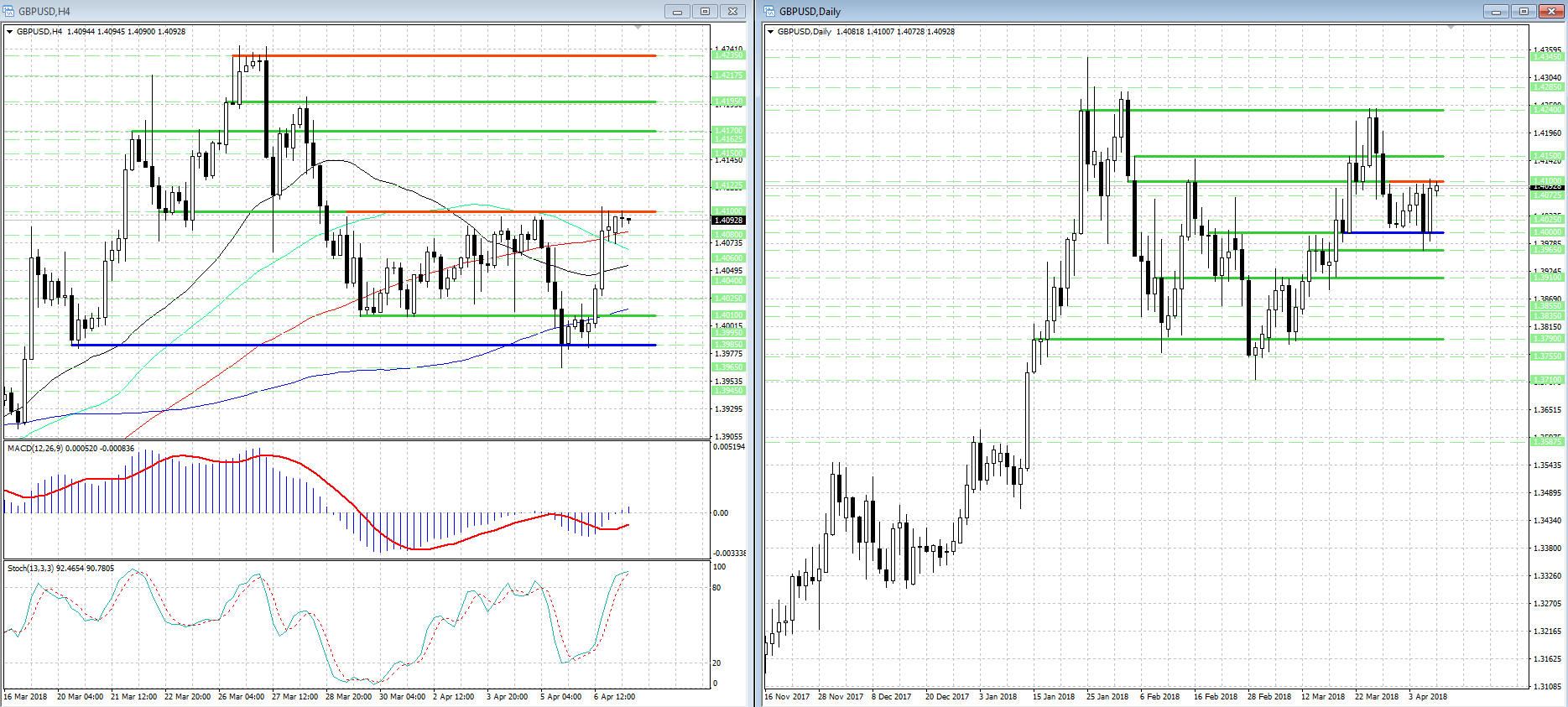Click the 16 Mar 2018 date on H4 time axis
The width and height of the screenshot is (1568, 707).
(25, 697)
